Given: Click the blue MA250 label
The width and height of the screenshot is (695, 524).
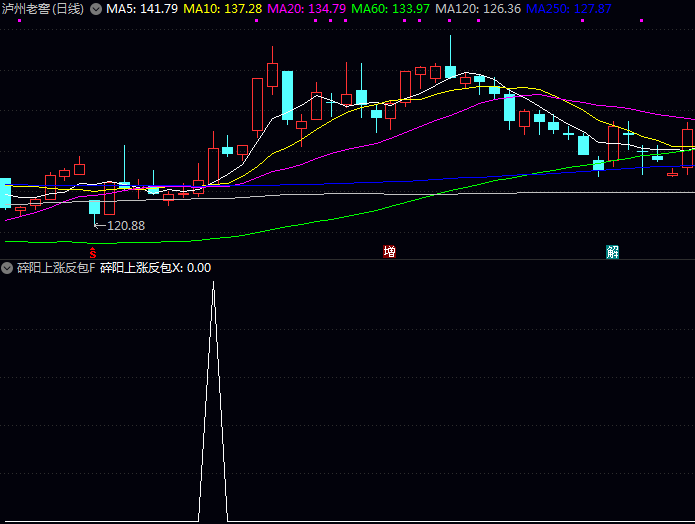Looking at the screenshot, I should (x=568, y=9).
